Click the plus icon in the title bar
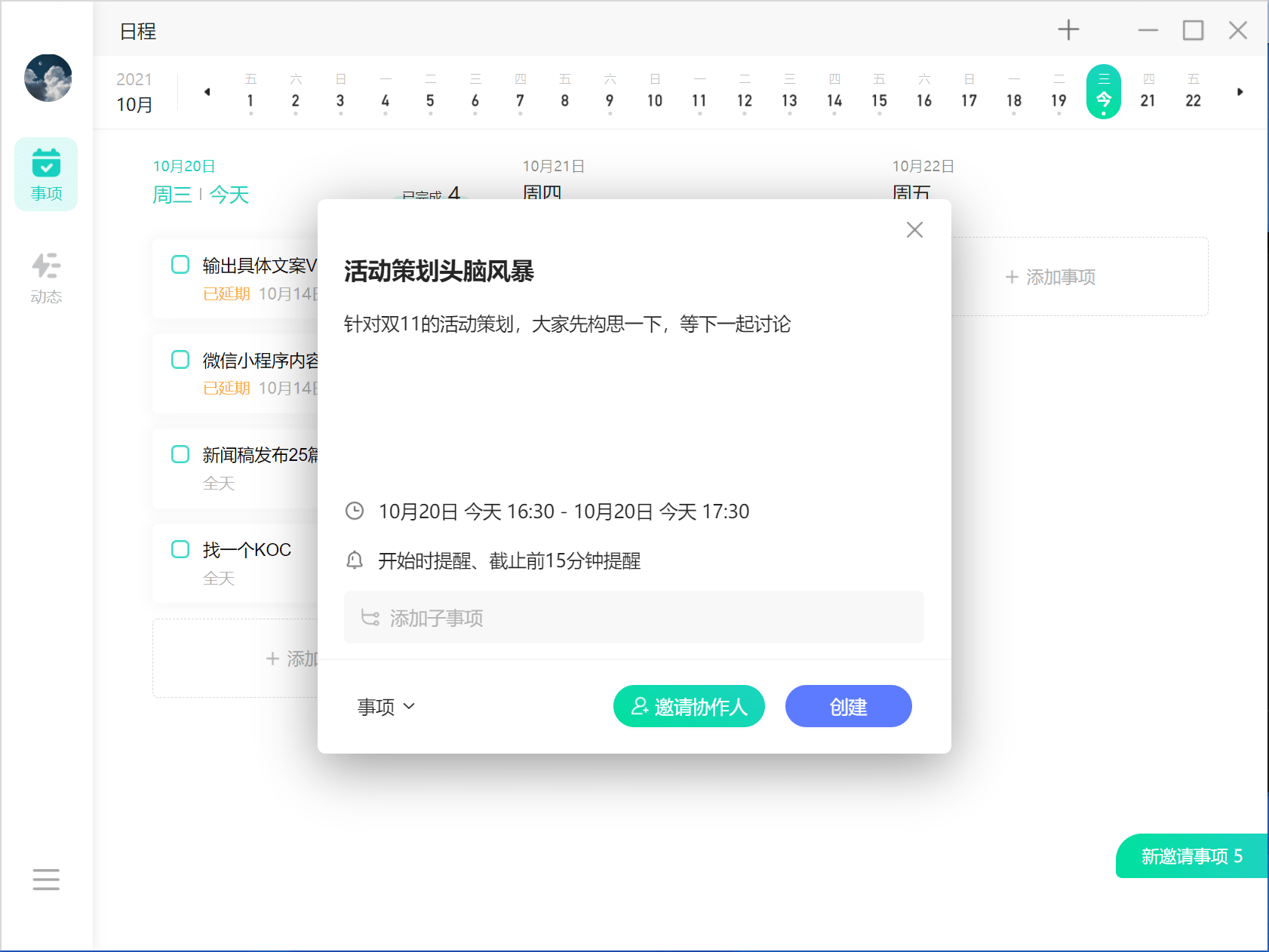The image size is (1269, 952). [1068, 30]
